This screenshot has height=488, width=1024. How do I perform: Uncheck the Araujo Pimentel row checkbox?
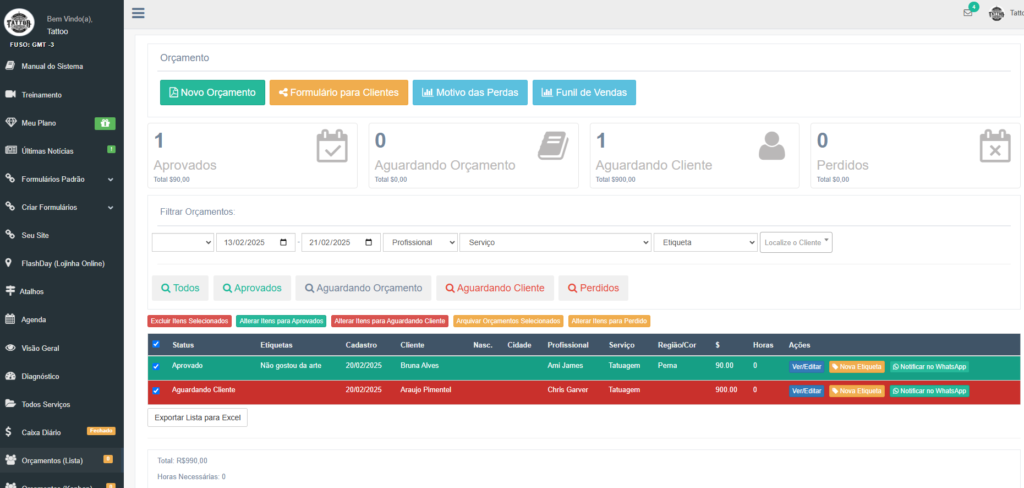pos(155,391)
